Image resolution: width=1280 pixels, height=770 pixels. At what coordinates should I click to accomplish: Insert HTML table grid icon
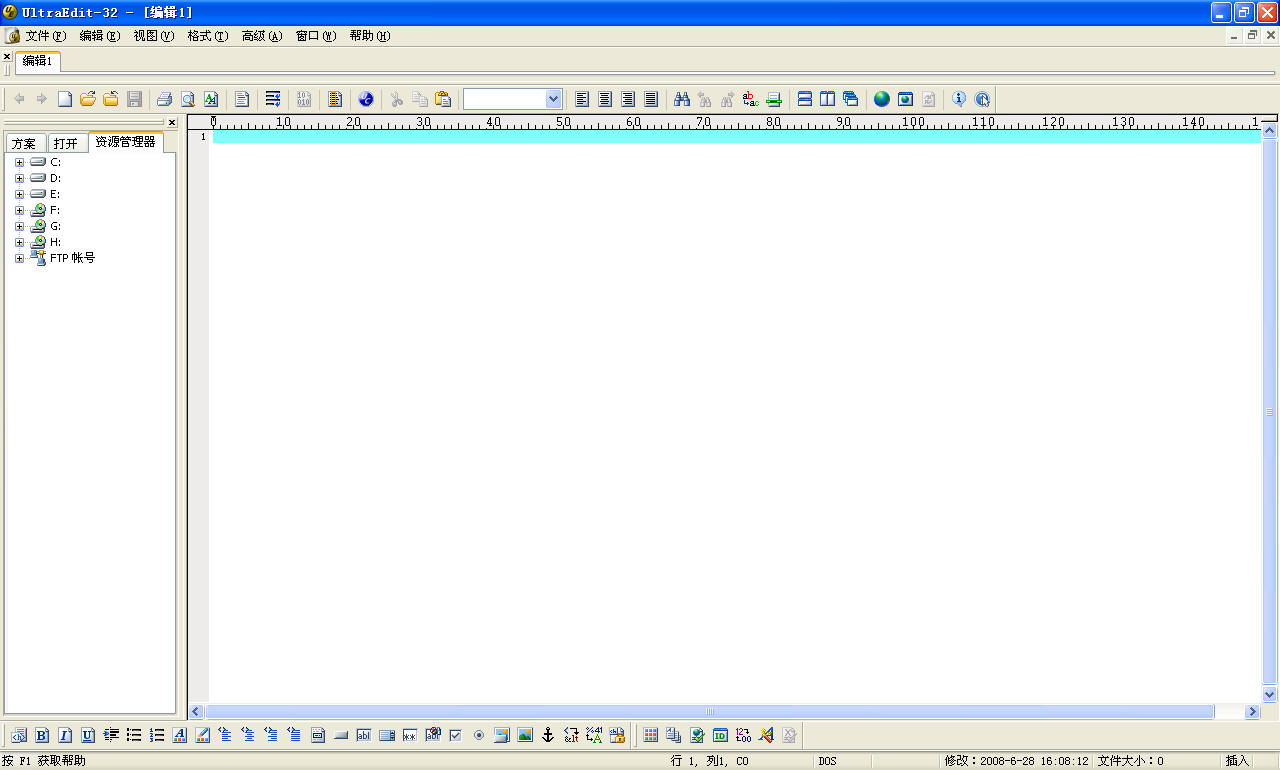tap(651, 735)
